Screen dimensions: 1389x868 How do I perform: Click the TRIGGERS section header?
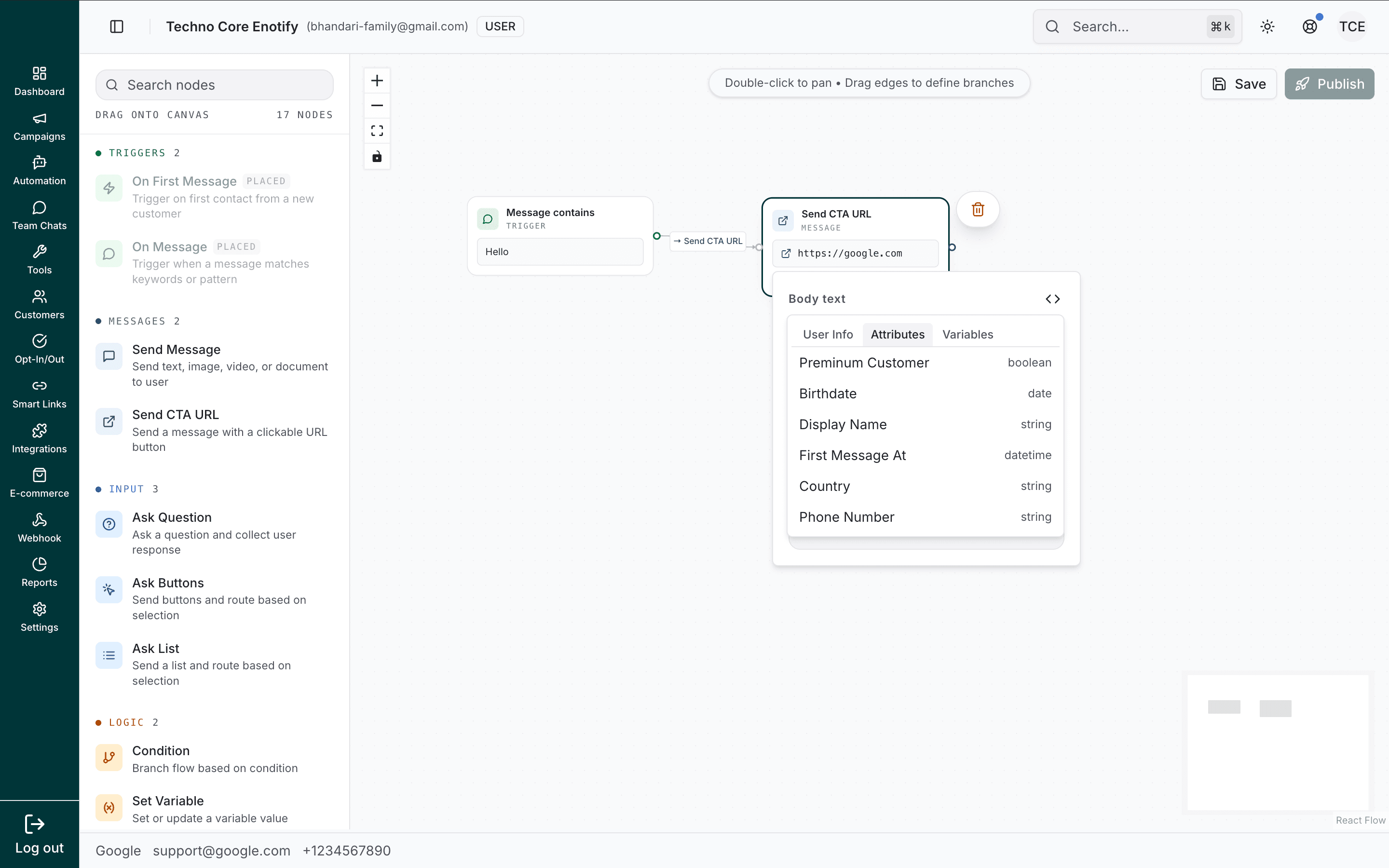coord(138,153)
